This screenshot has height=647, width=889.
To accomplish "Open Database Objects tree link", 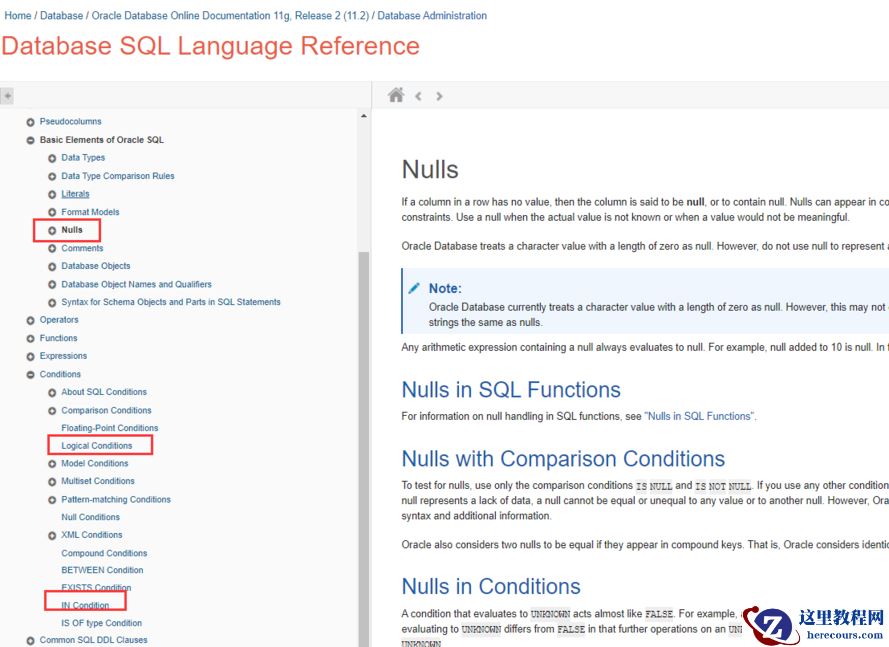I will tap(96, 266).
